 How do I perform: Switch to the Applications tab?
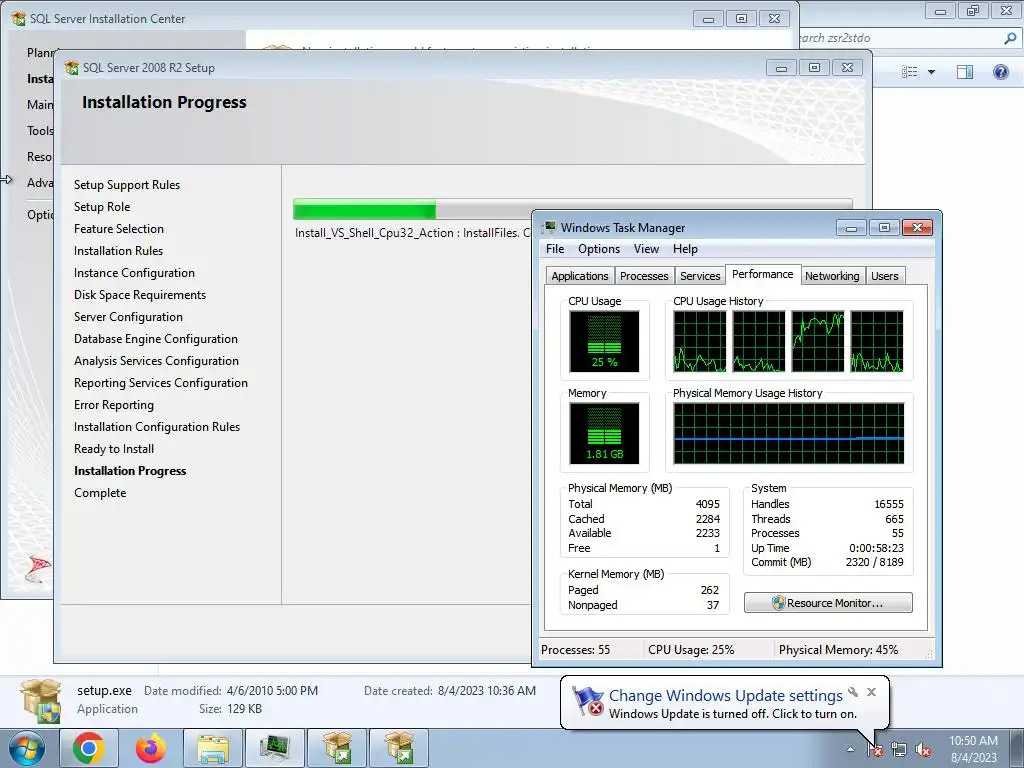pos(580,276)
